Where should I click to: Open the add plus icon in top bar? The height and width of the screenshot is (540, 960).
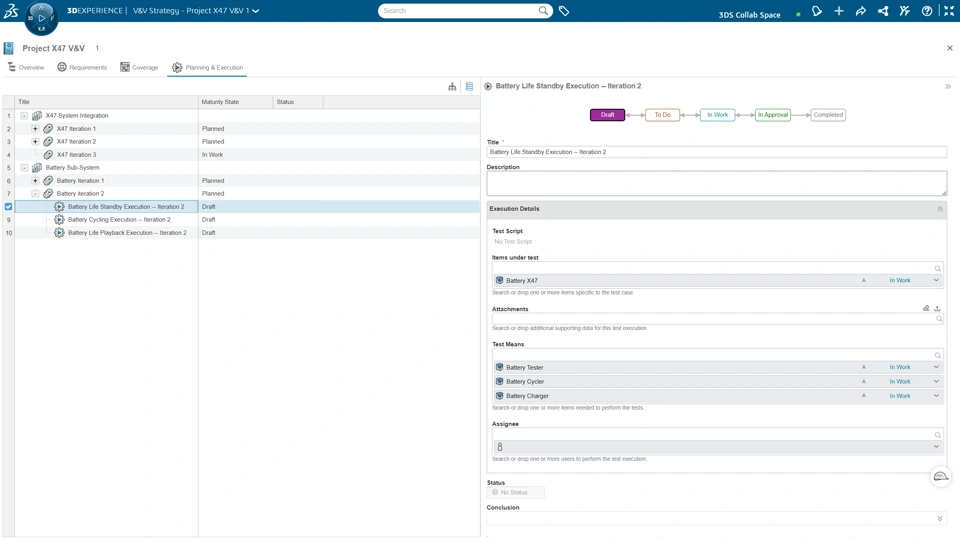tap(839, 11)
